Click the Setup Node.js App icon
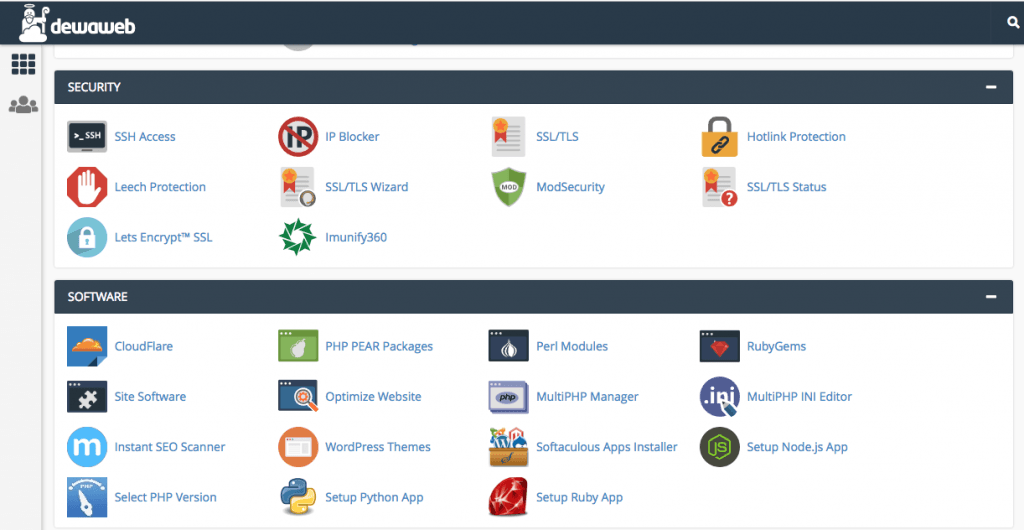Viewport: 1024px width, 530px height. [720, 446]
